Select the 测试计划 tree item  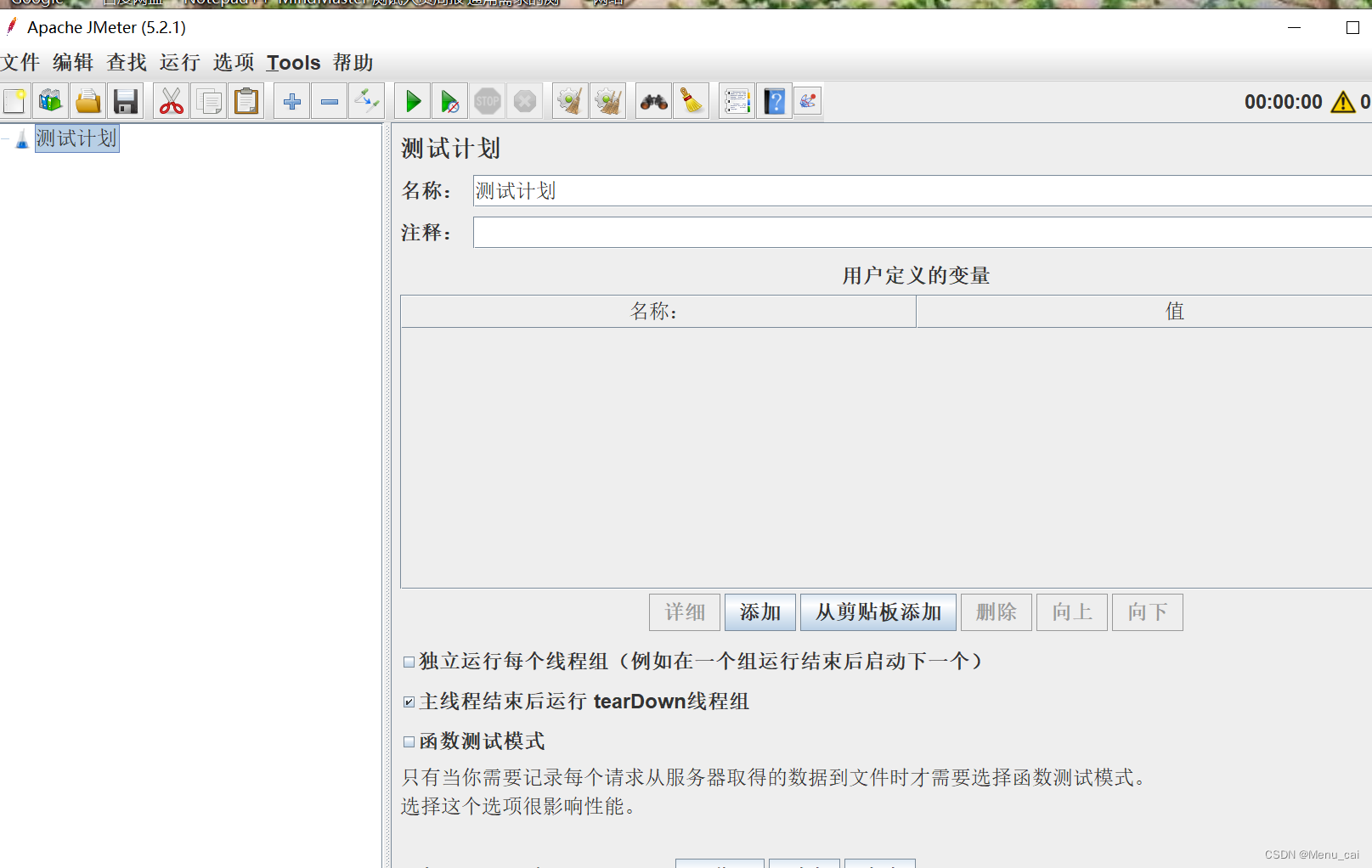click(x=76, y=138)
